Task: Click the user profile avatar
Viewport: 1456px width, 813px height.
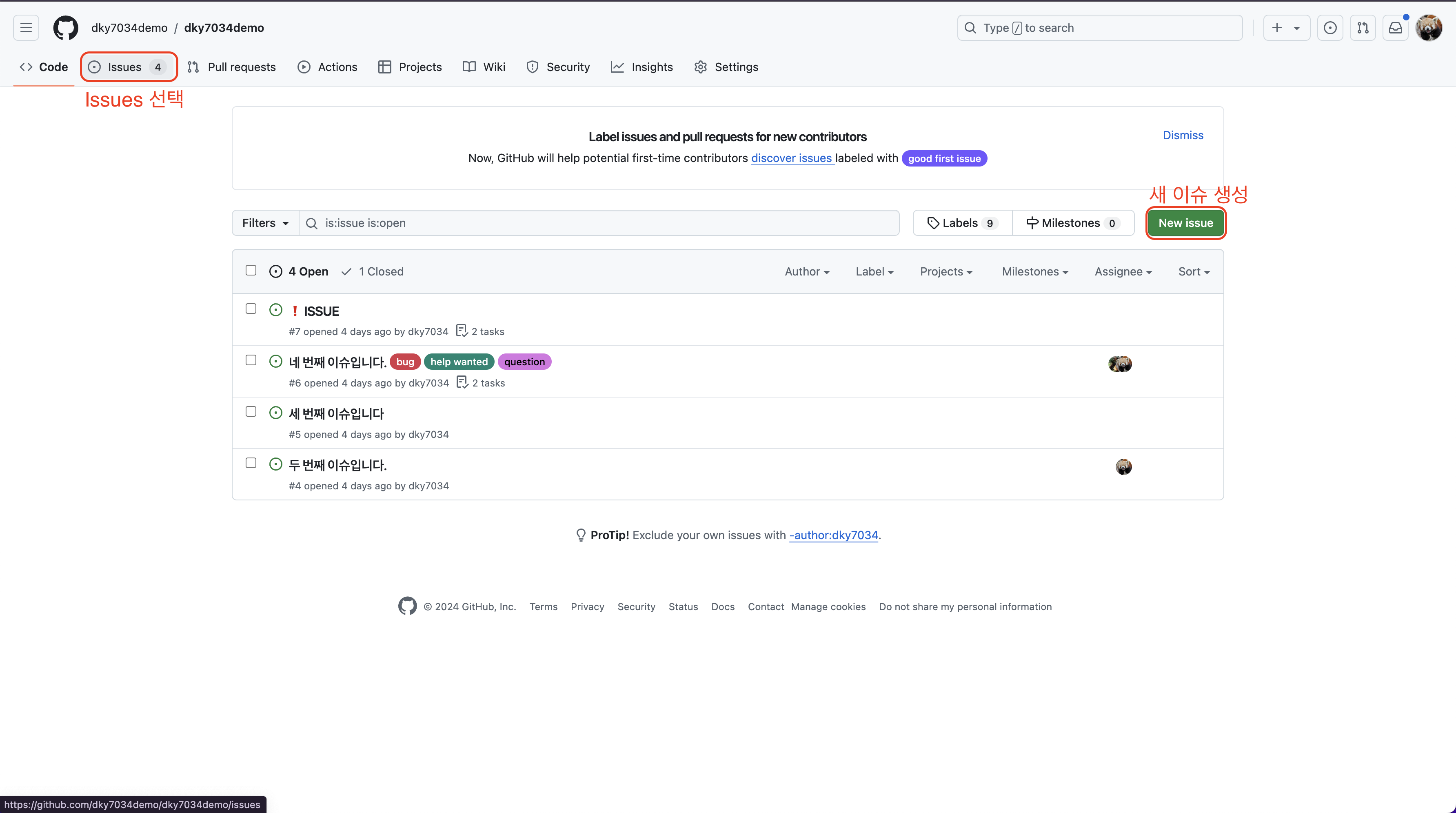Action: point(1428,28)
